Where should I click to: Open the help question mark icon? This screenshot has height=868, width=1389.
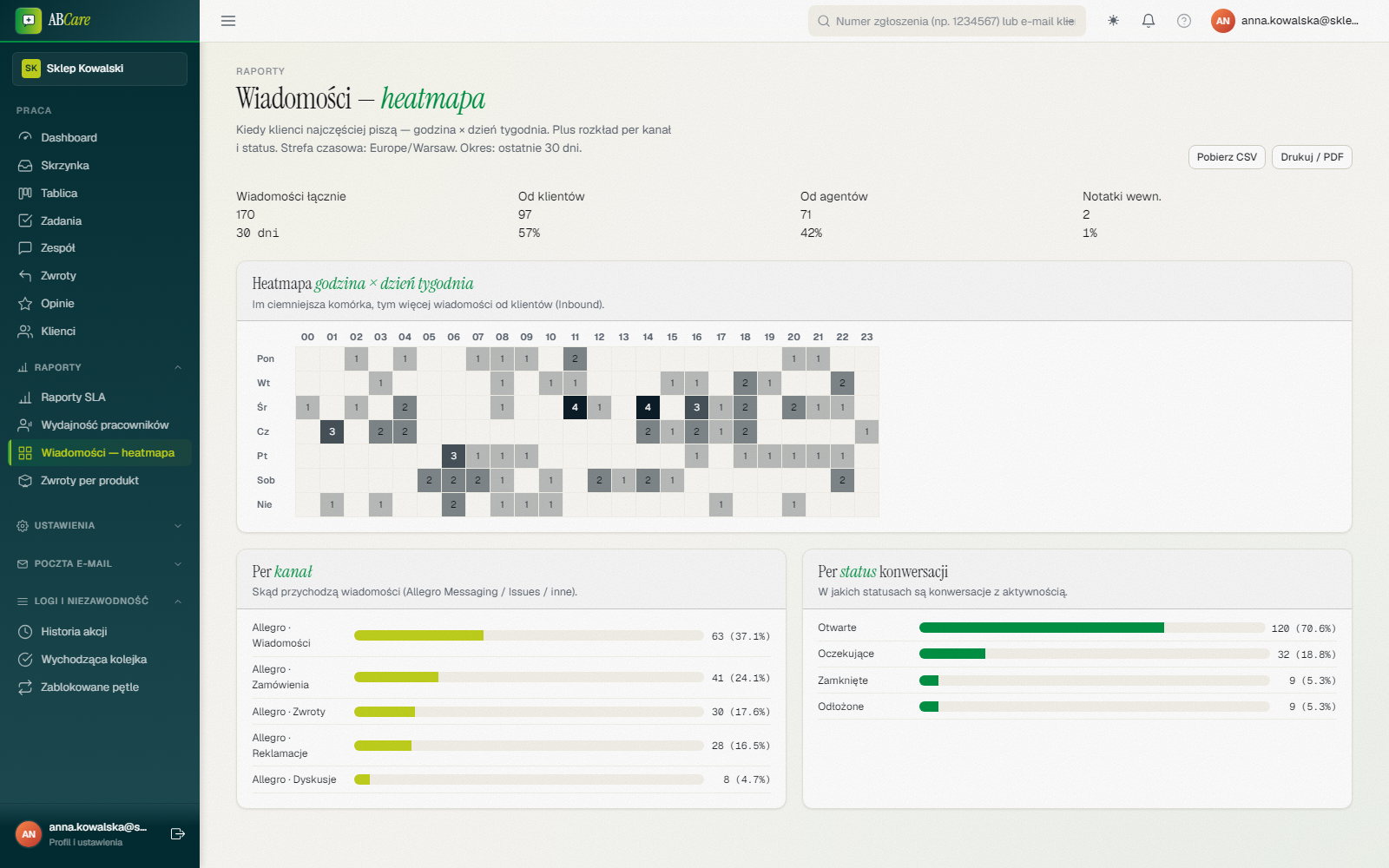pyautogui.click(x=1184, y=21)
